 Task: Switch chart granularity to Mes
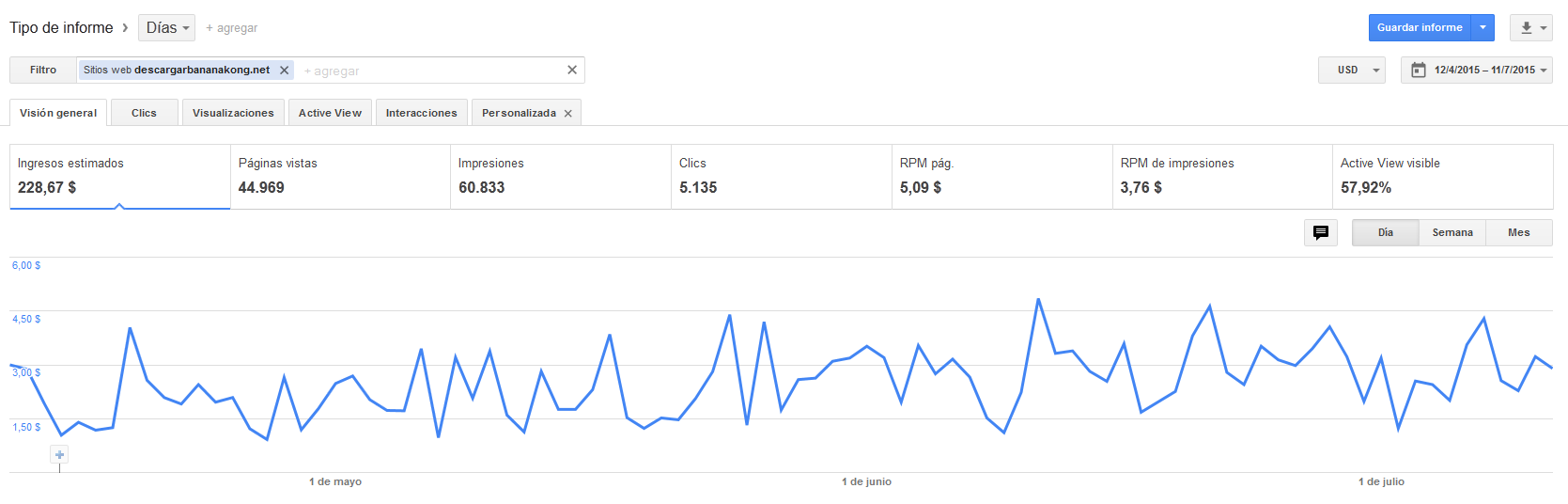(1518, 232)
